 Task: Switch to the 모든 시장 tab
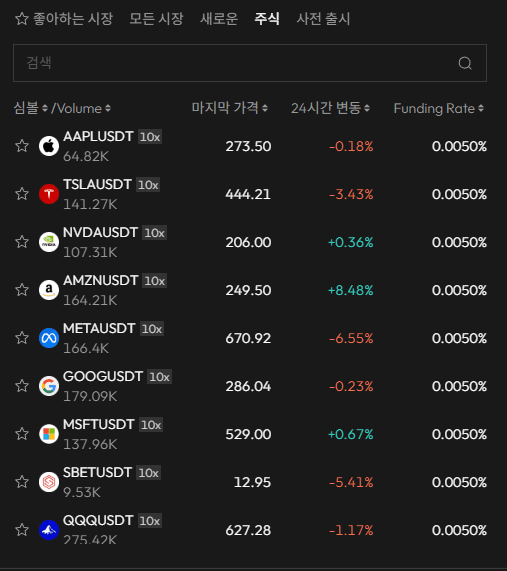tap(157, 19)
